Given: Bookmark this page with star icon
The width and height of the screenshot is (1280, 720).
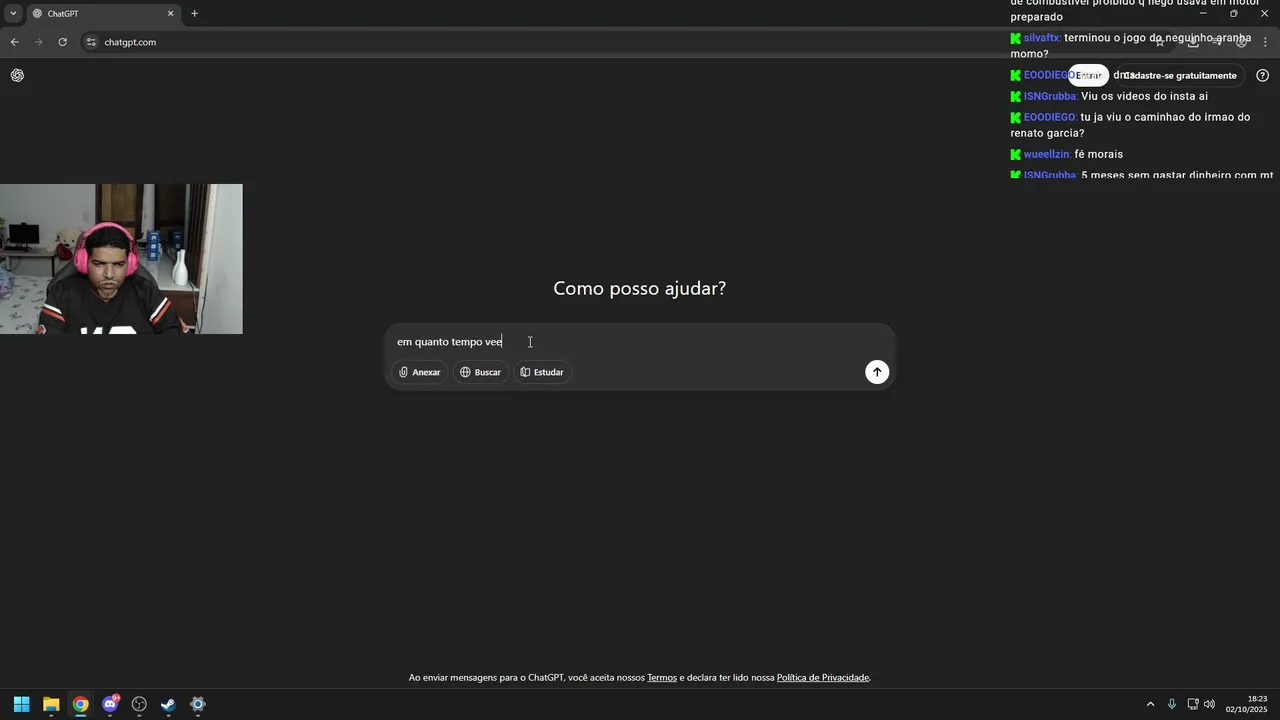Looking at the screenshot, I should pos(1160,42).
